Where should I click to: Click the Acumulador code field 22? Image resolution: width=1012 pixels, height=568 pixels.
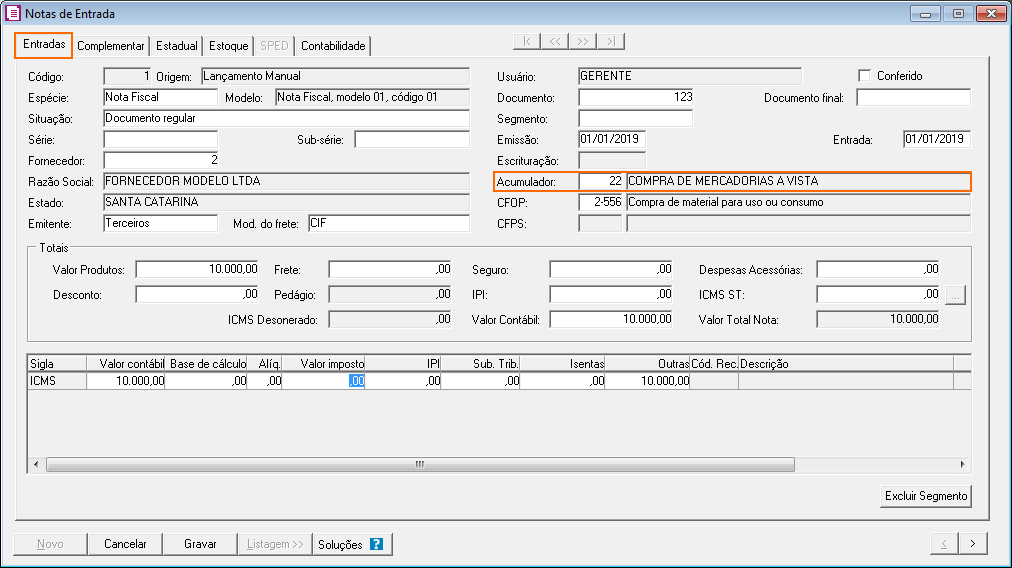pyautogui.click(x=601, y=181)
